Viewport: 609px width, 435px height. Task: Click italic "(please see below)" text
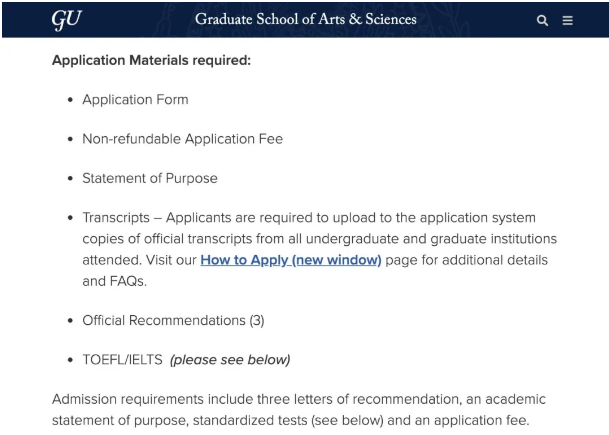pos(230,360)
